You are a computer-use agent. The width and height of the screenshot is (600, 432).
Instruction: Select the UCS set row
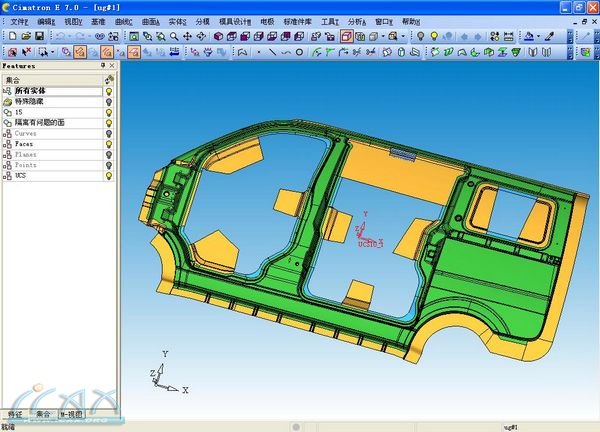(x=52, y=176)
